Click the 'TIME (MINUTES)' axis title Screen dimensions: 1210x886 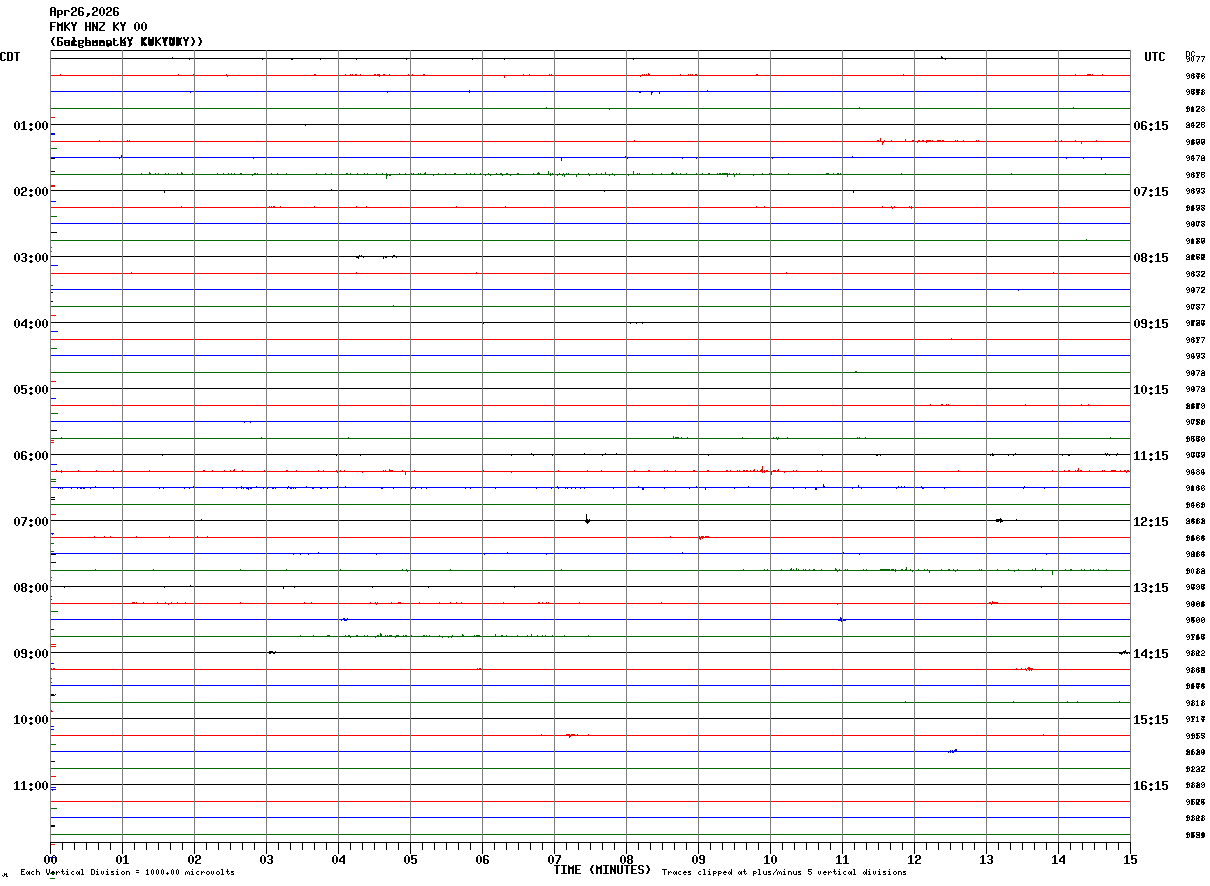602,870
